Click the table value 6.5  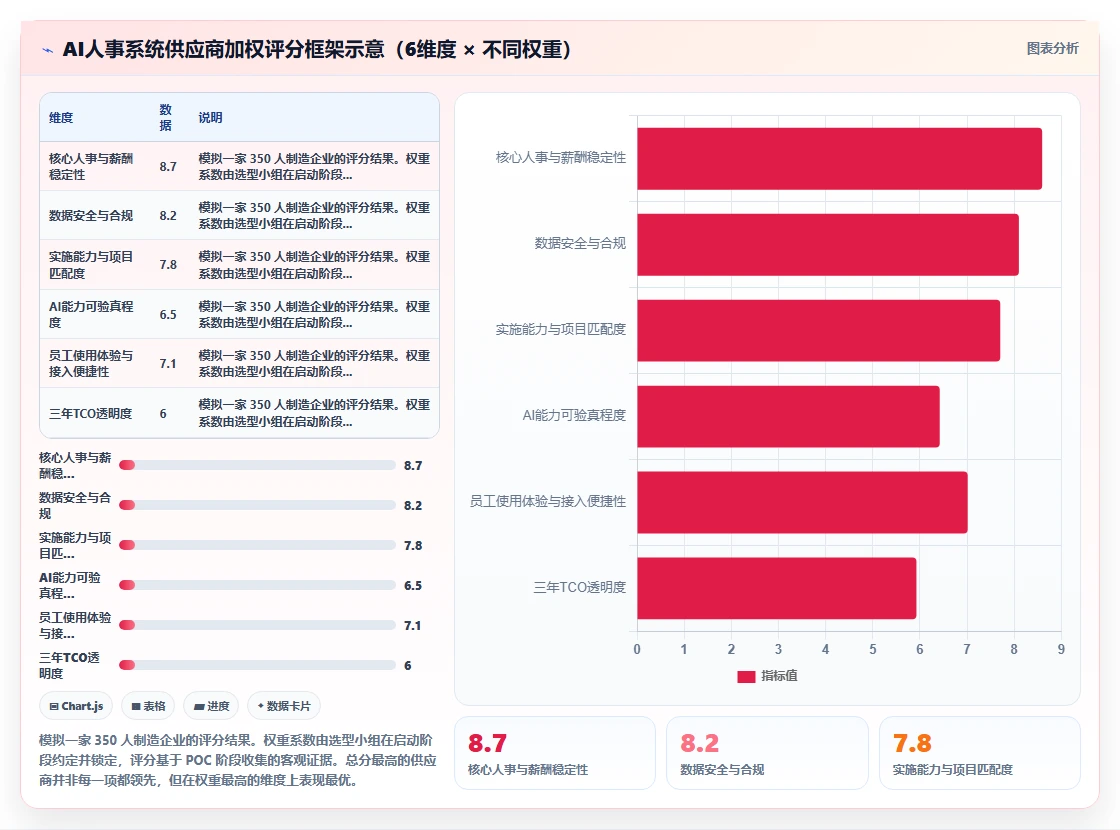point(168,314)
